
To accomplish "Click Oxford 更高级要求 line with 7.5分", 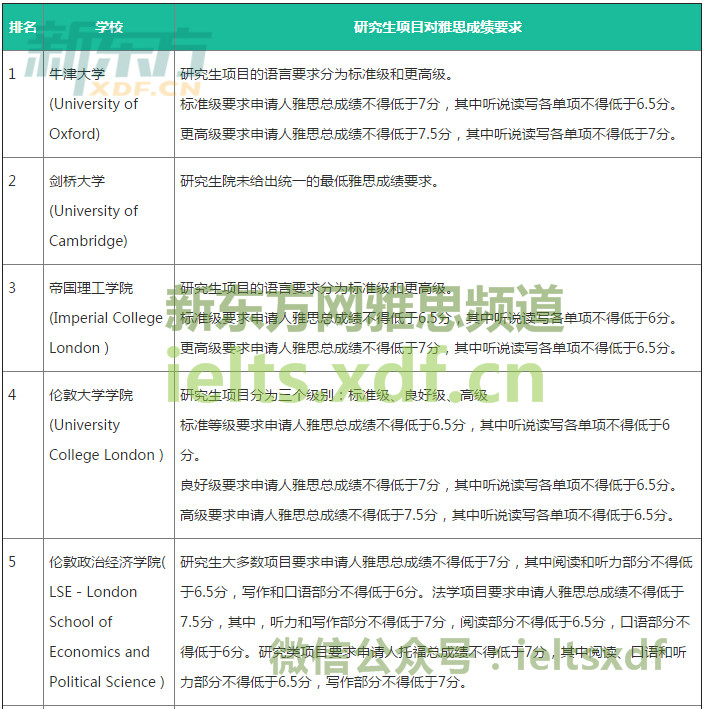I will 429,134.
